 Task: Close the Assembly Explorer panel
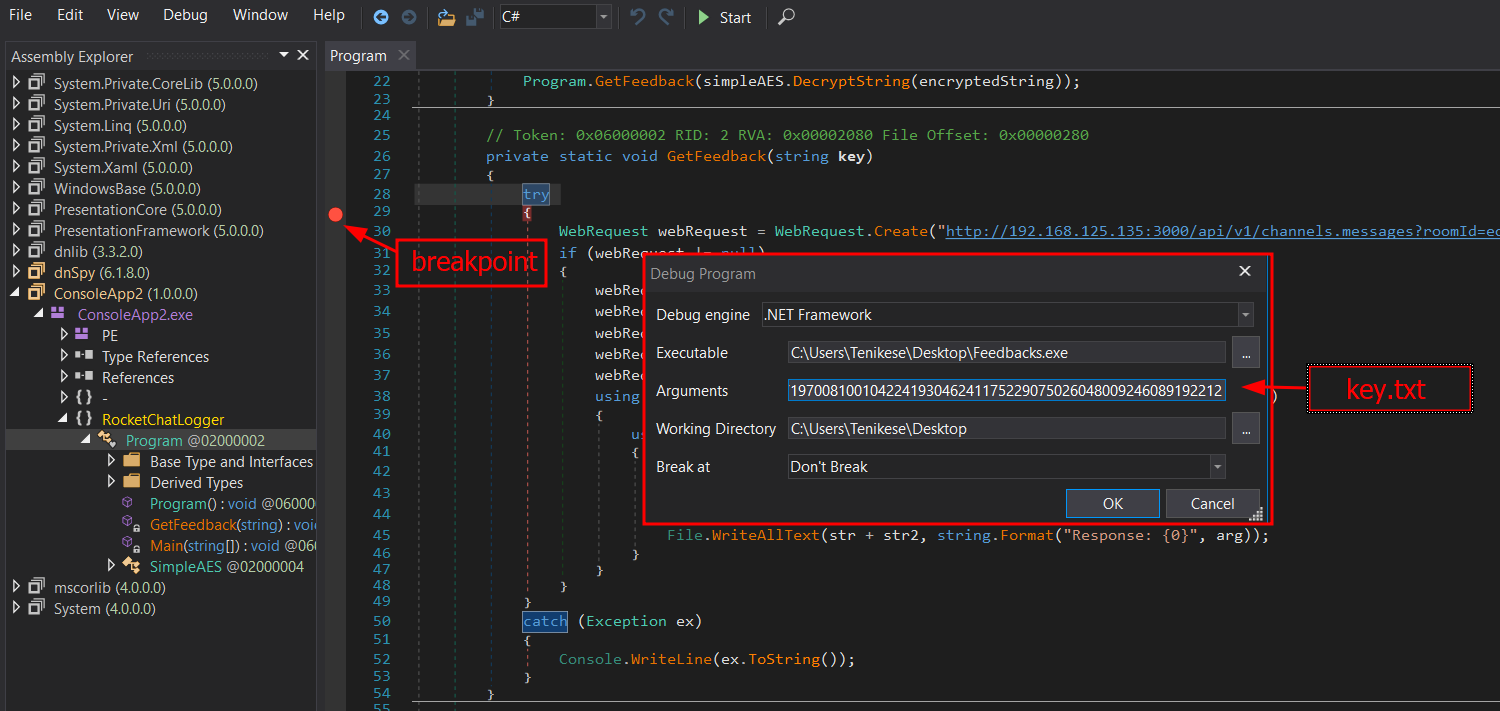coord(304,55)
